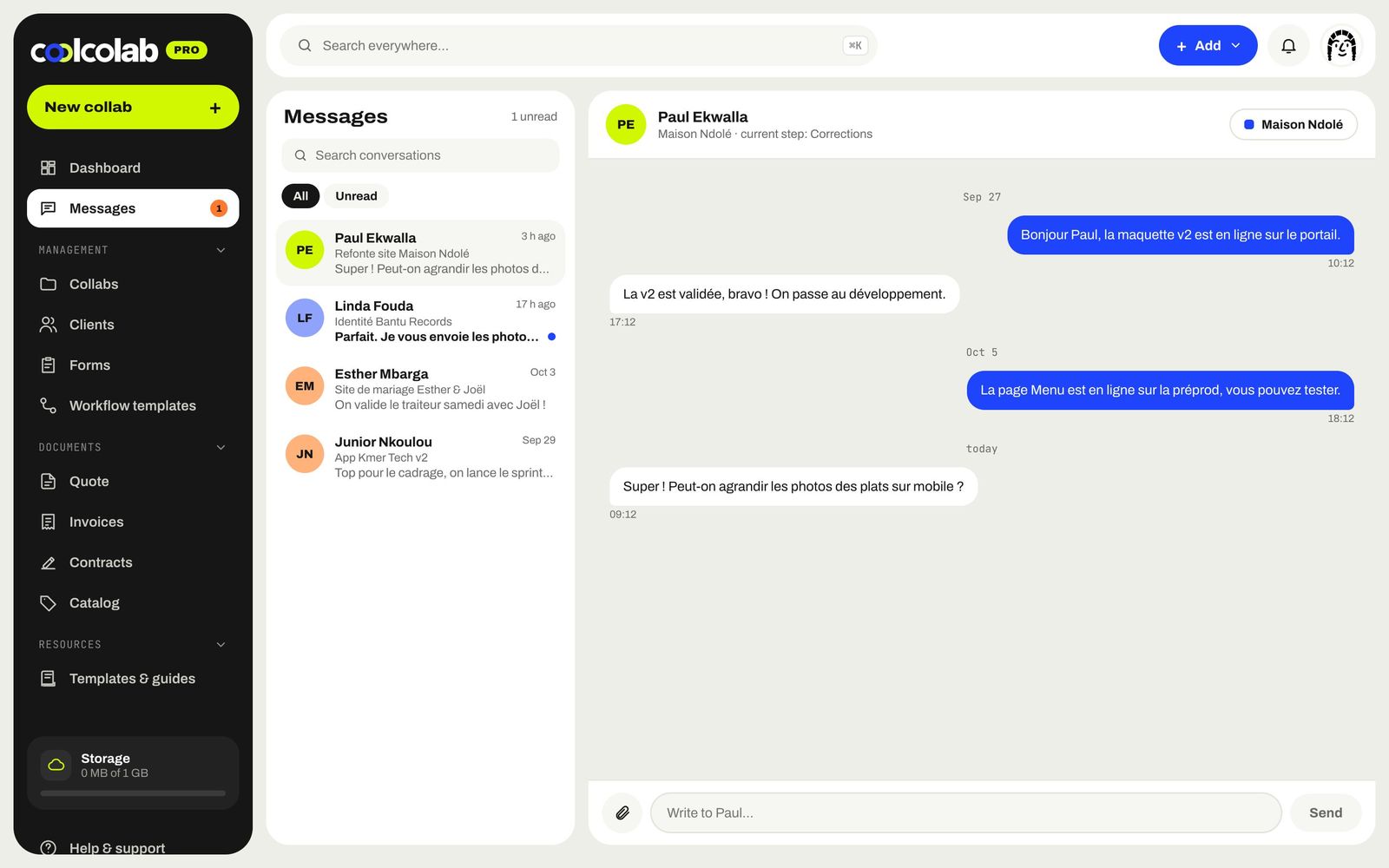The image size is (1389, 868).
Task: Go to Collabs in the sidebar
Action: tap(133, 284)
